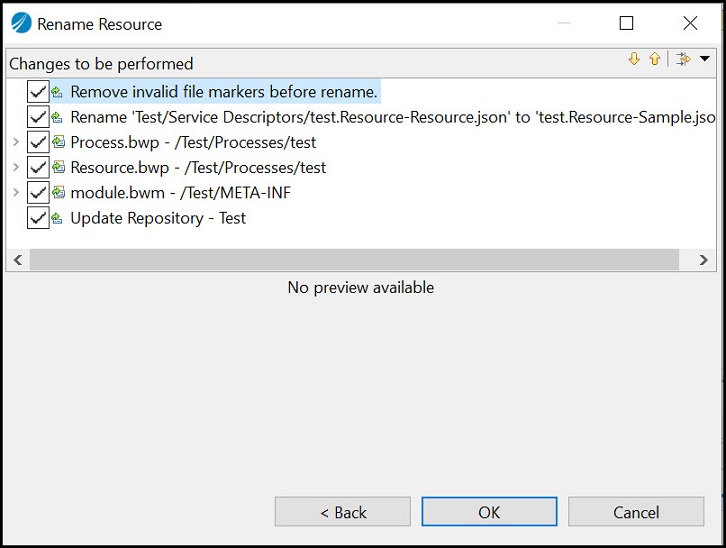726x548 pixels.
Task: Open the view menu dropdown triangle
Action: coord(705,59)
